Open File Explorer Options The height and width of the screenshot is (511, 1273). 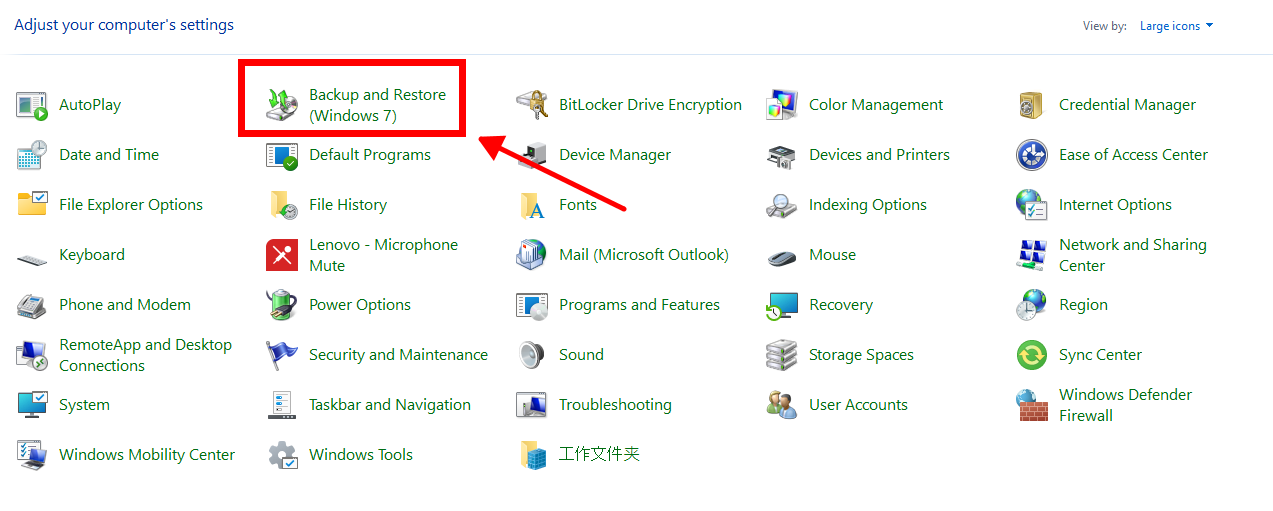131,205
